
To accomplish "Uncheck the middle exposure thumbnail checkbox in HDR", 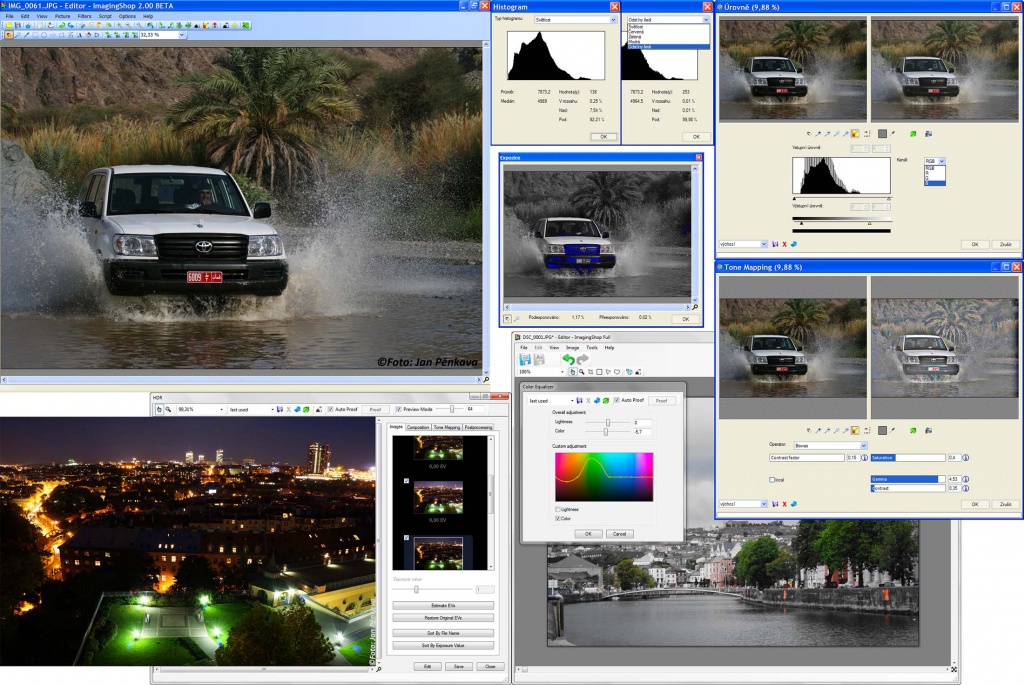I will pos(406,481).
